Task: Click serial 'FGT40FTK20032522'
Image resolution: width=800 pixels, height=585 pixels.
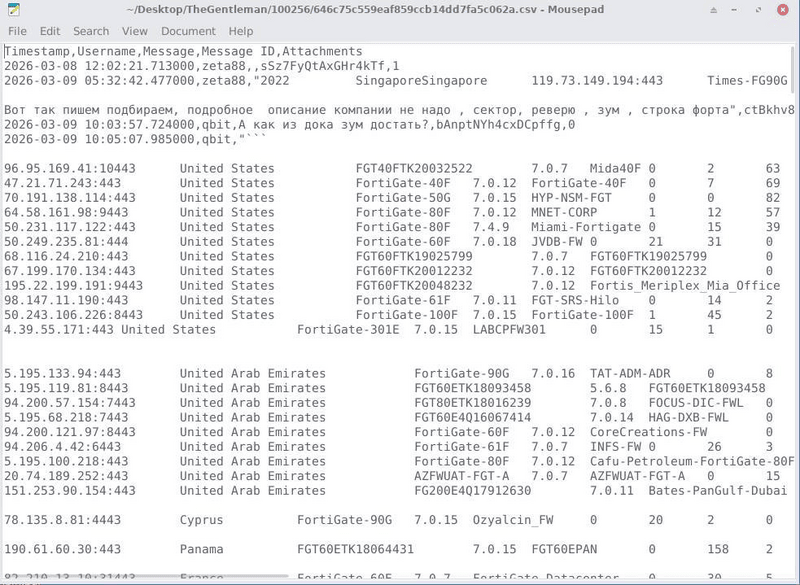Action: click(x=414, y=169)
